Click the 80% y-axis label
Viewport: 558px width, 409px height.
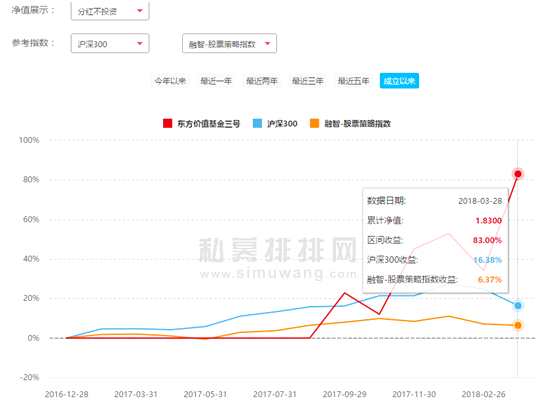[31, 179]
